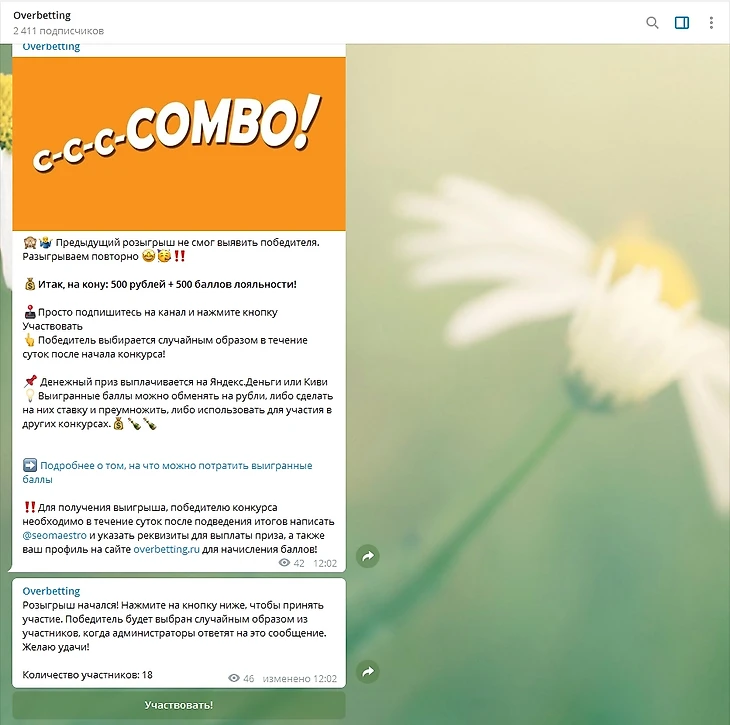Open the overbetting.ru site link

pos(166,549)
